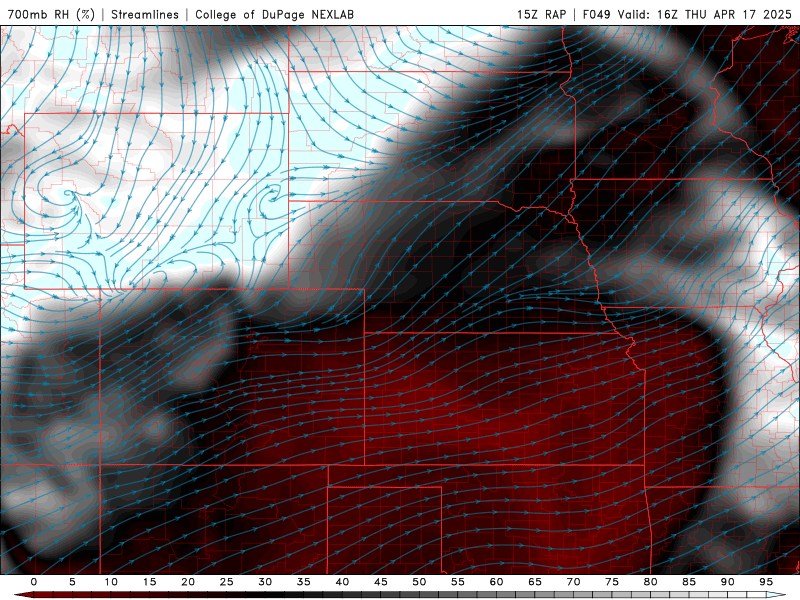Image resolution: width=800 pixels, height=600 pixels.
Task: Click the 'F049' forecast hour label
Action: point(596,14)
